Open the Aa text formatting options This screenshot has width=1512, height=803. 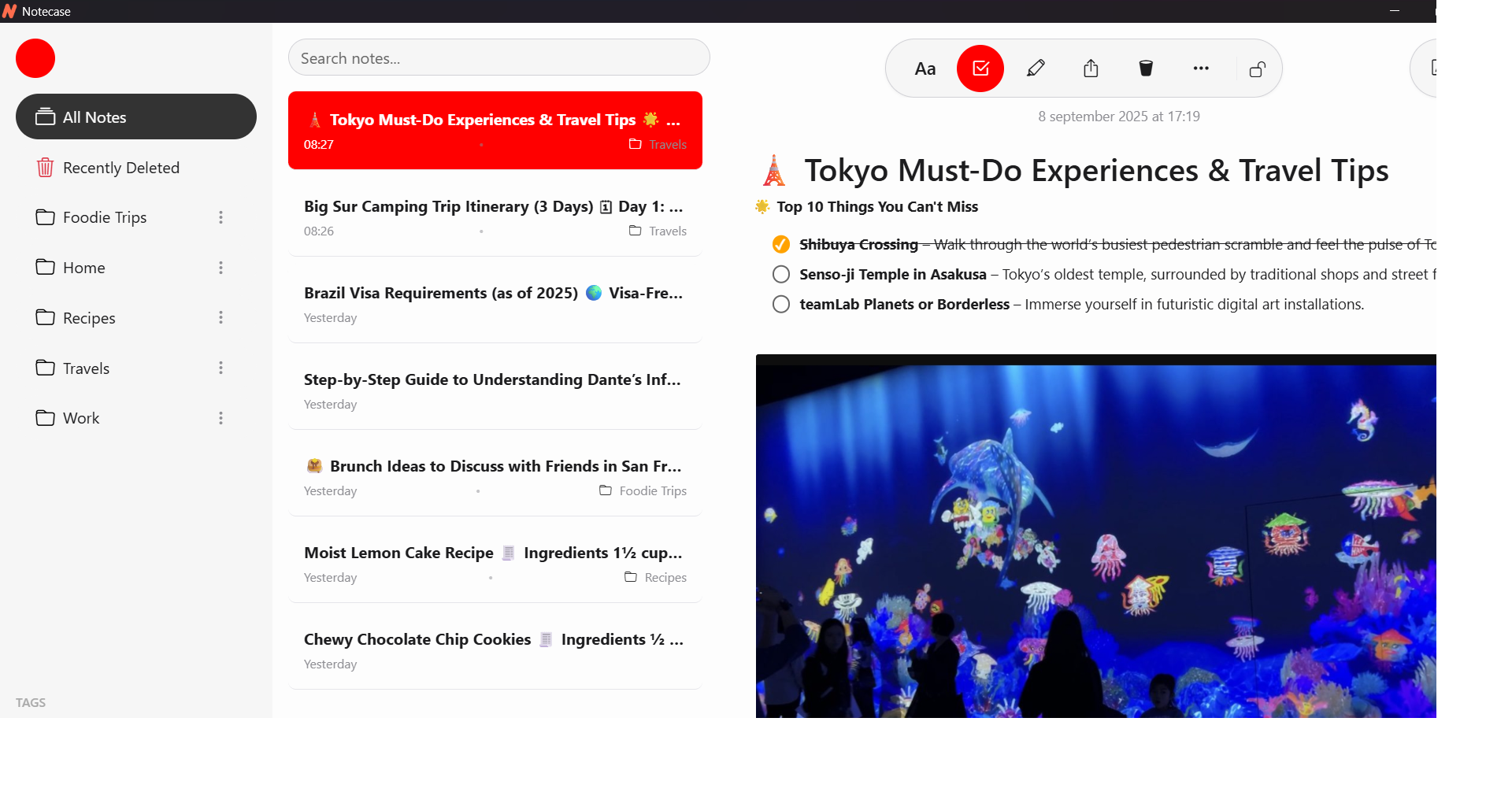click(925, 68)
